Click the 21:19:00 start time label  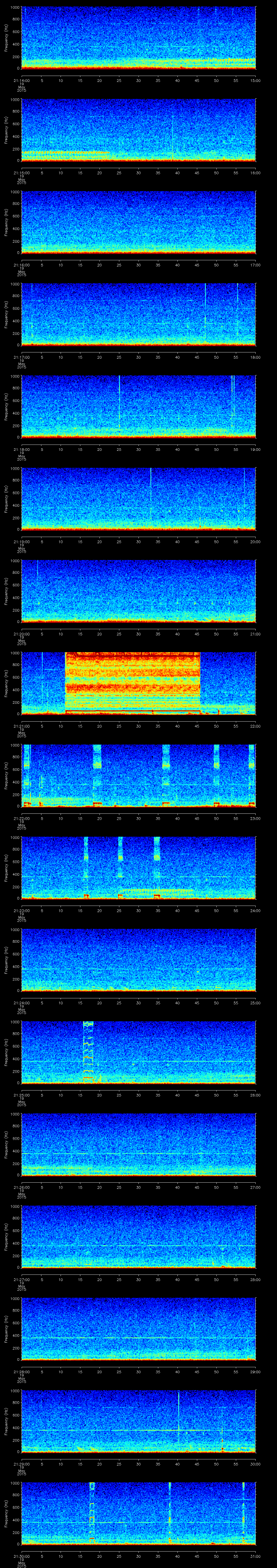point(21,542)
